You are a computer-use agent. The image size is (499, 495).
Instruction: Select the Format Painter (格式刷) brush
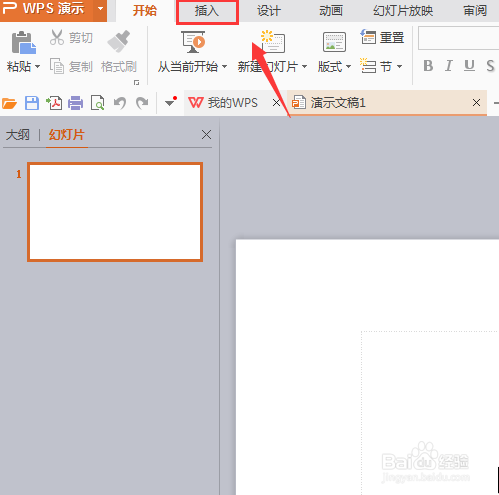point(119,41)
